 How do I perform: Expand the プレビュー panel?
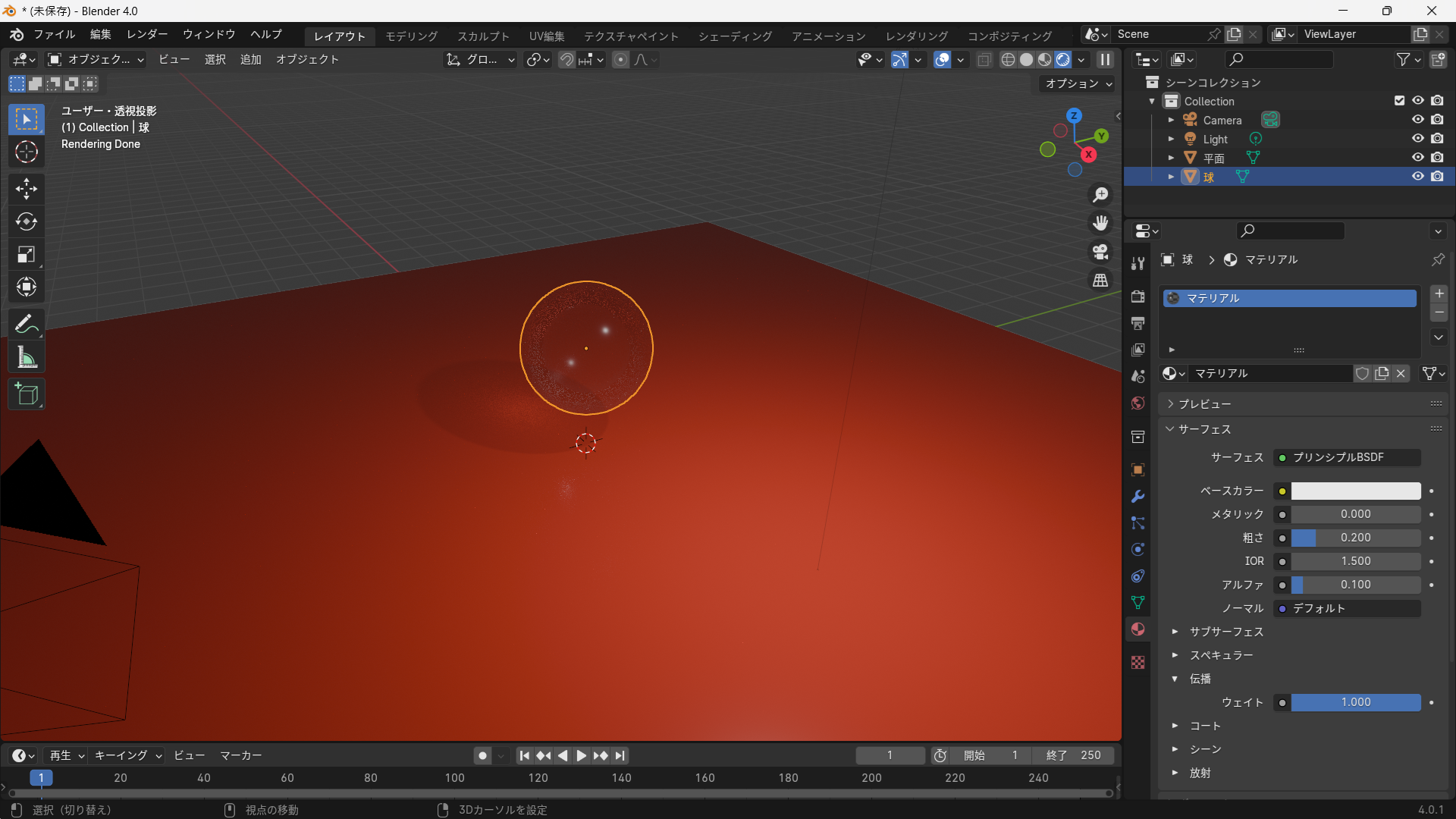click(1204, 404)
